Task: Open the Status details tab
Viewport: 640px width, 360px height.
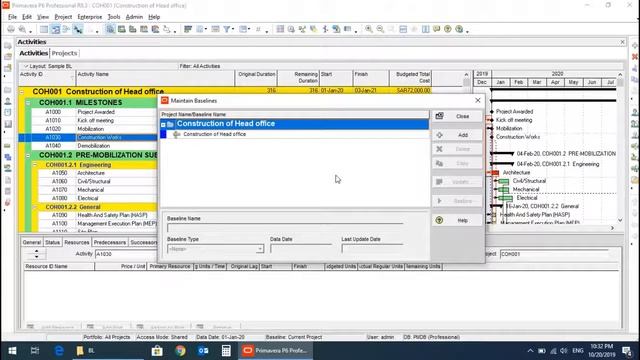Action: [52, 242]
